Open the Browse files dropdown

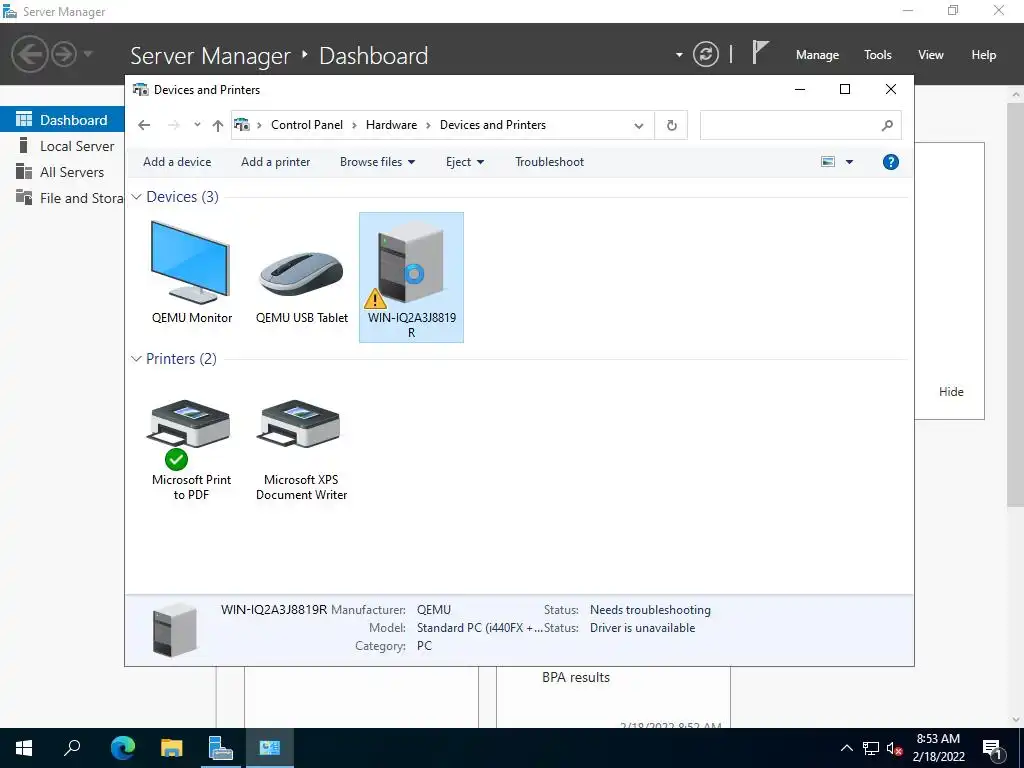pos(377,162)
